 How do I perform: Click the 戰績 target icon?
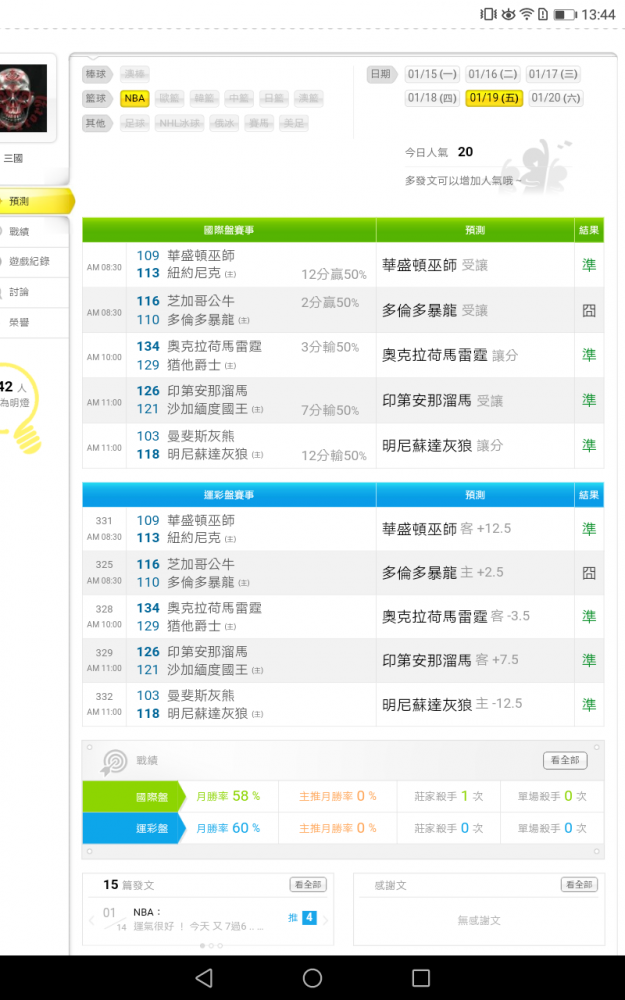[x=114, y=761]
